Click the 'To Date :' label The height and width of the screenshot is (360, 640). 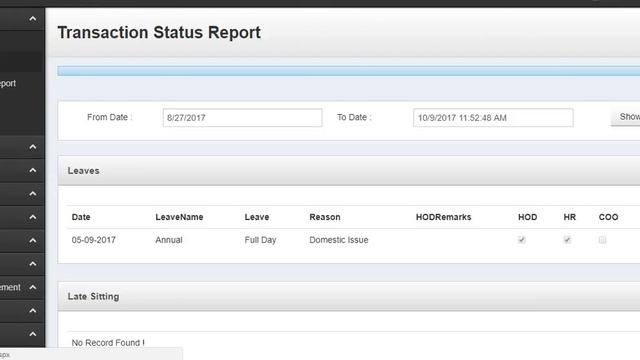[x=354, y=118]
